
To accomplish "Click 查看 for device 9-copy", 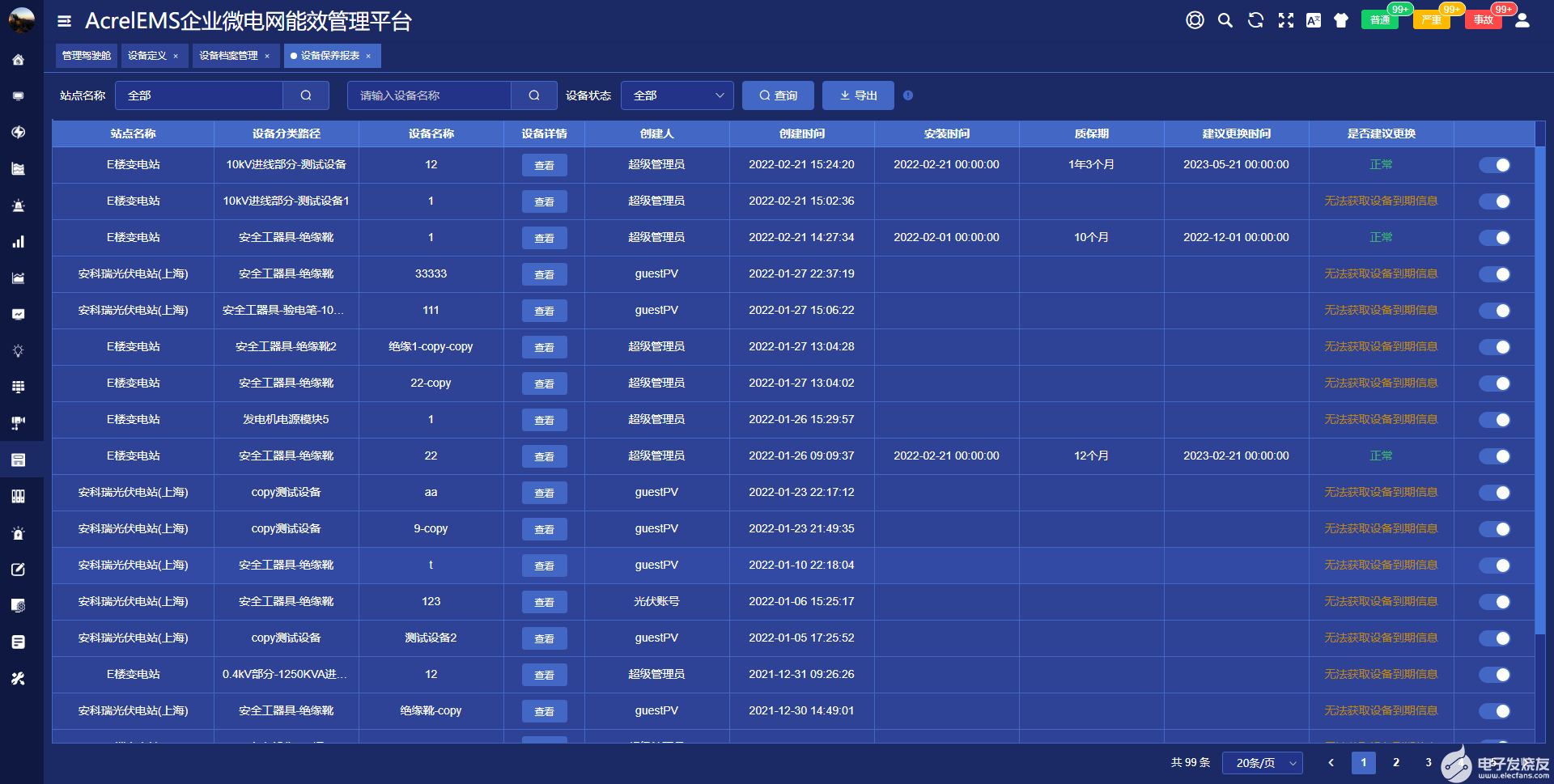I will 544,529.
